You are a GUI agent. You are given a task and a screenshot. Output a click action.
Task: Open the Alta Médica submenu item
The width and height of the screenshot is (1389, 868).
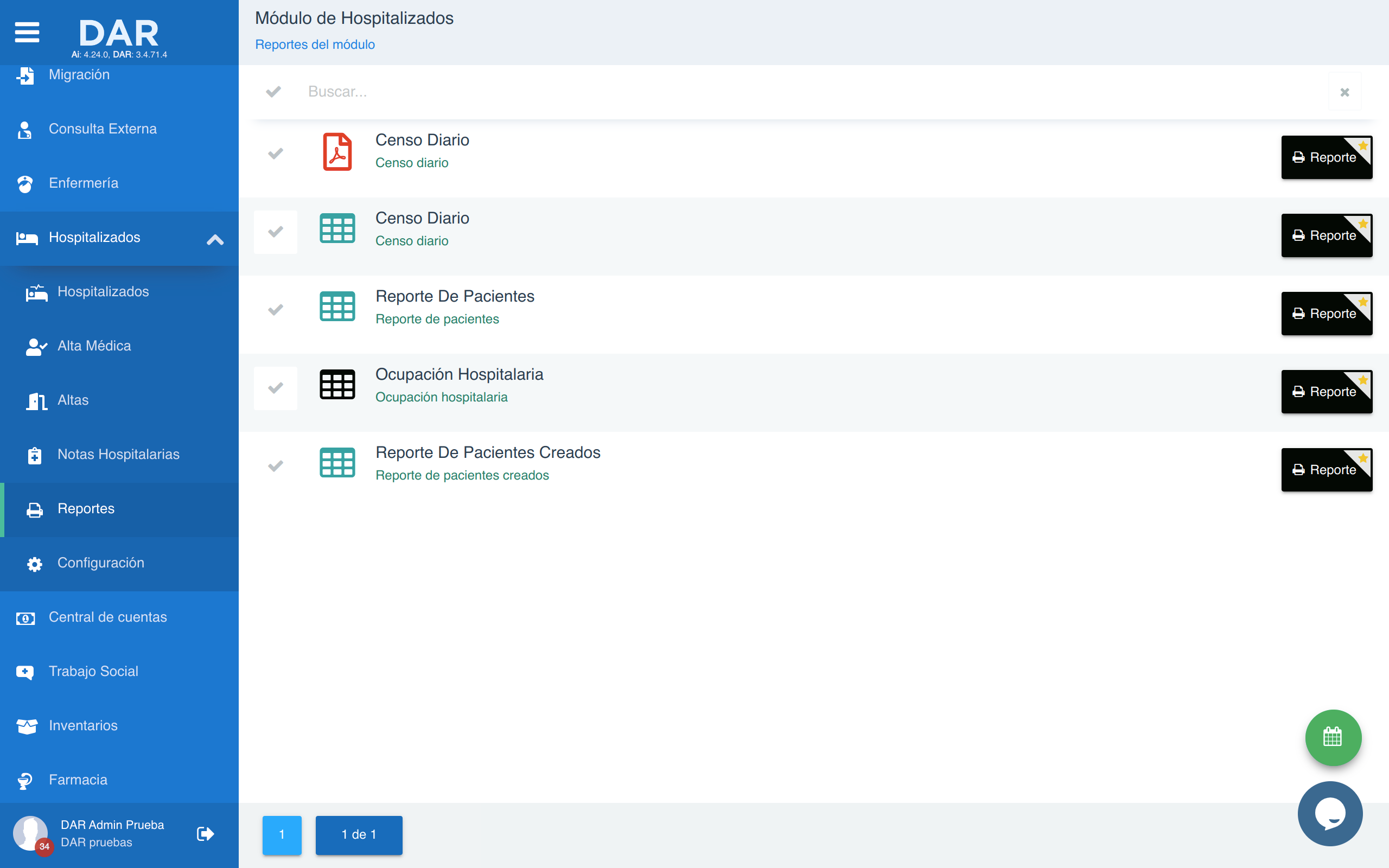click(x=94, y=346)
